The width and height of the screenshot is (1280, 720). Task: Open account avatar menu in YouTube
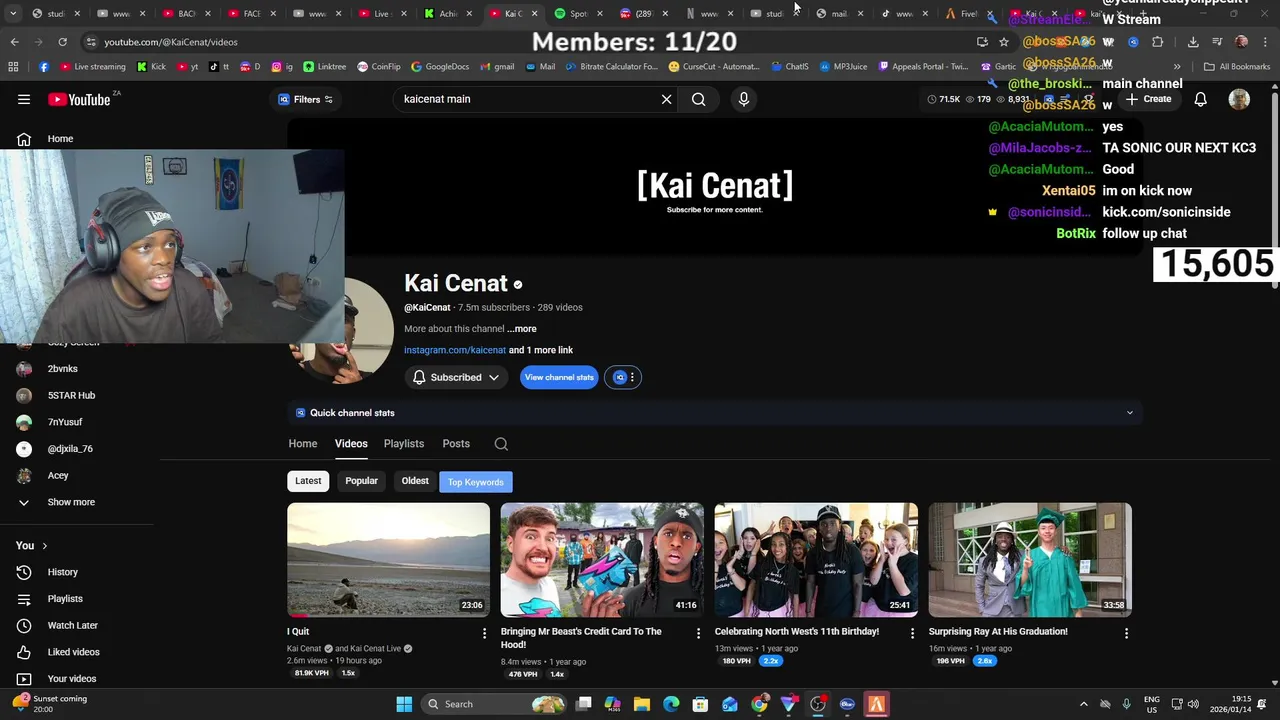(x=1239, y=99)
